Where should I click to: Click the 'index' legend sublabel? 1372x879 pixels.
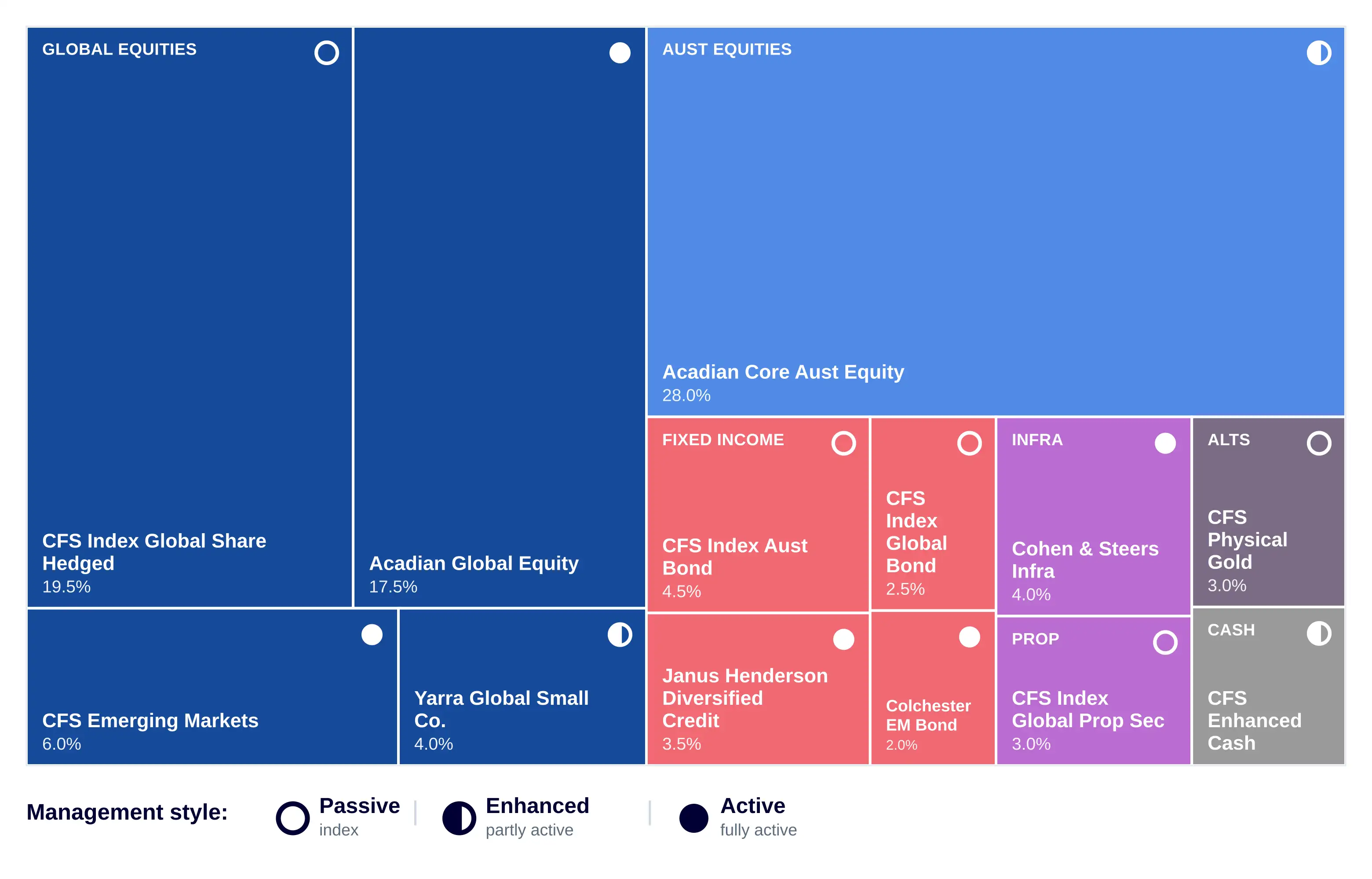coord(339,831)
